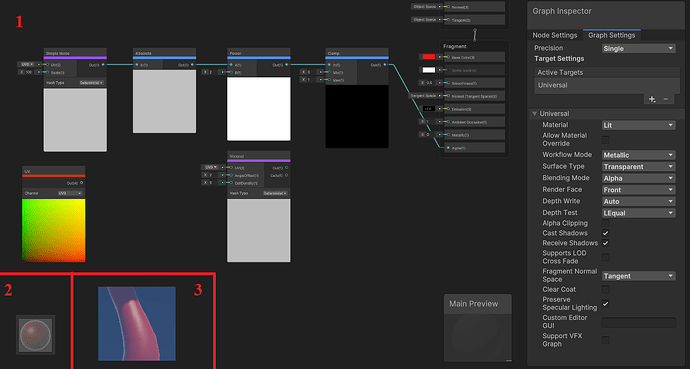Click the Voronoi node Out port
This screenshot has width=690, height=369.
tap(286, 168)
